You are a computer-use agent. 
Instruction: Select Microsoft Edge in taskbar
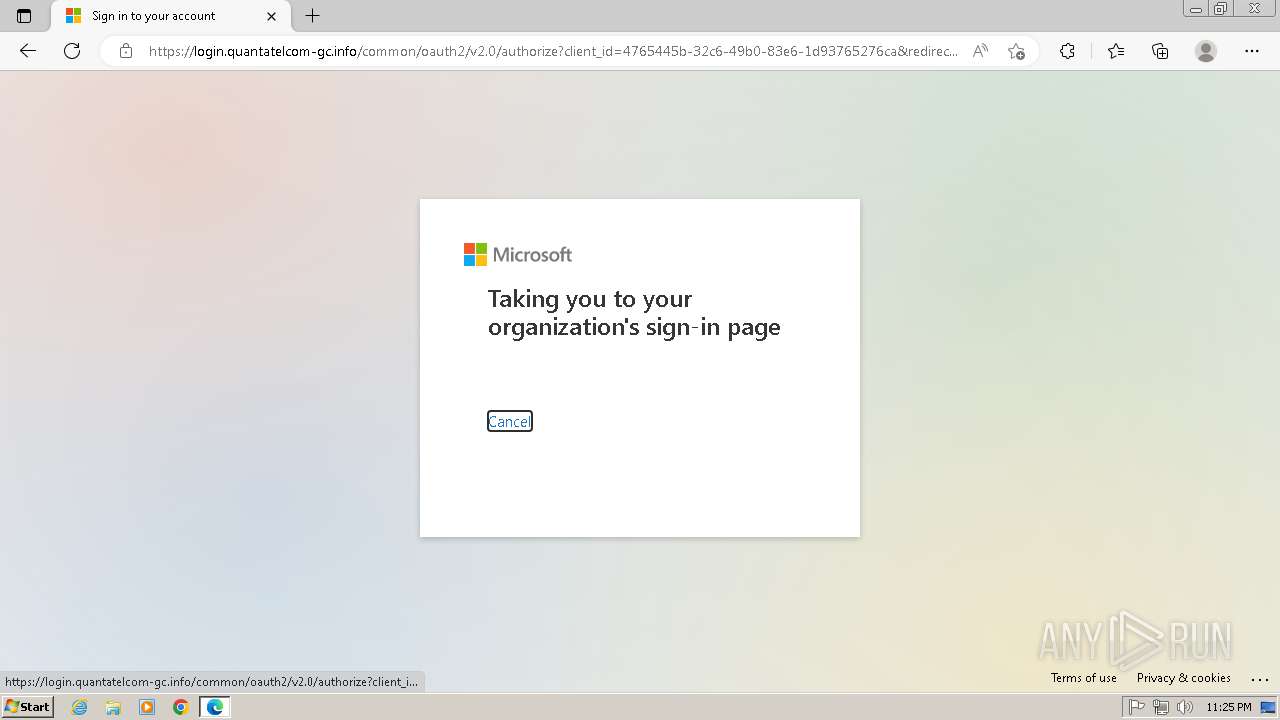[215, 707]
